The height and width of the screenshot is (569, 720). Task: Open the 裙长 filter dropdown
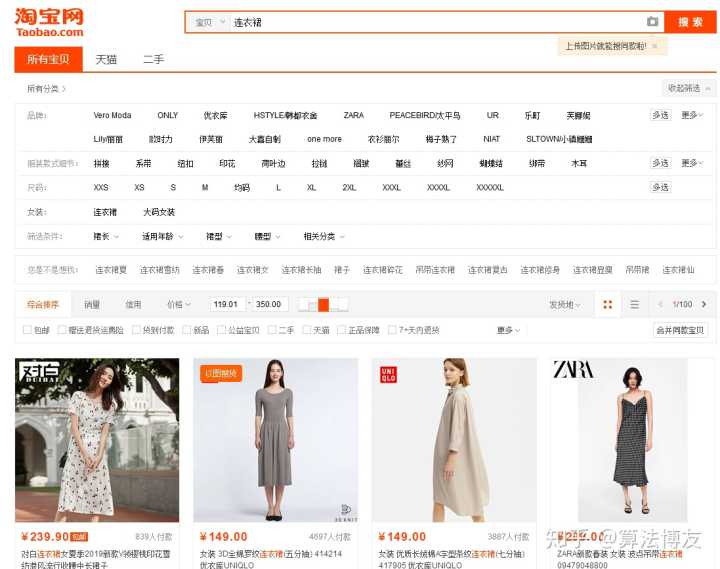click(x=106, y=237)
